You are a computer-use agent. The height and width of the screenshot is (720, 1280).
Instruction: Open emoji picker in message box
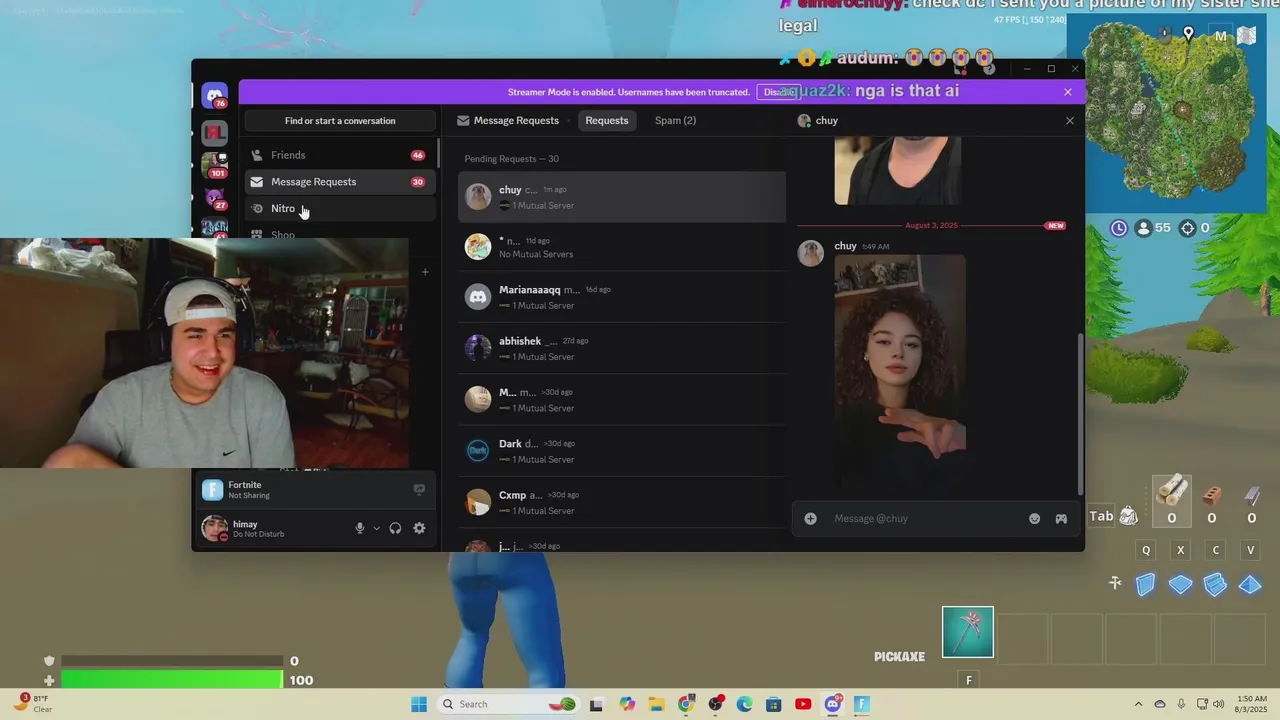click(x=1034, y=519)
